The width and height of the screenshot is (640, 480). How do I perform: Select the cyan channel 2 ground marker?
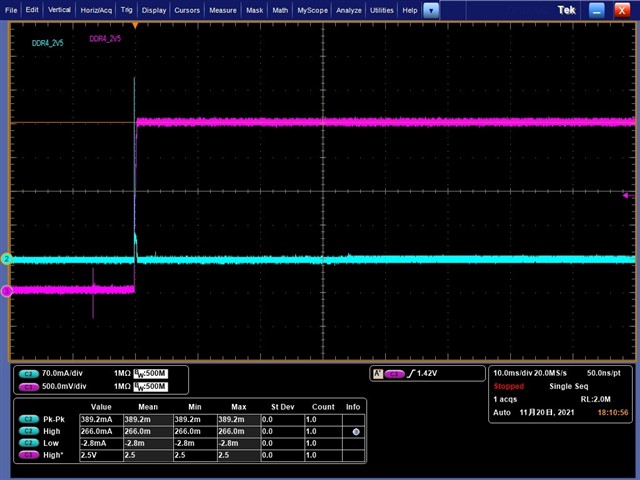click(x=7, y=259)
